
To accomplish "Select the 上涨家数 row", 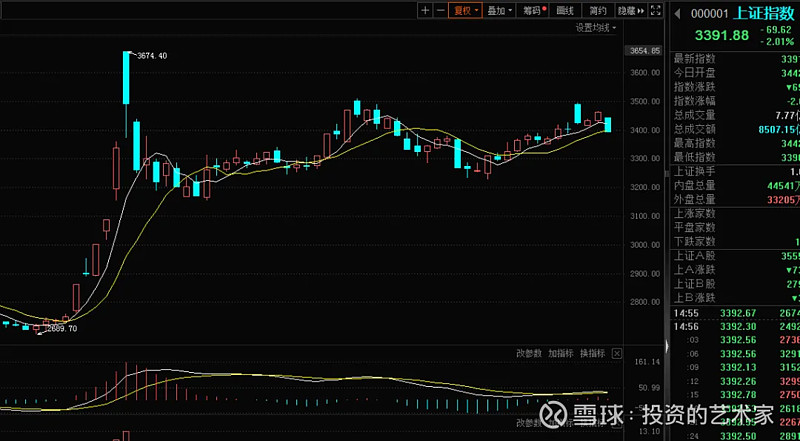I will point(735,213).
